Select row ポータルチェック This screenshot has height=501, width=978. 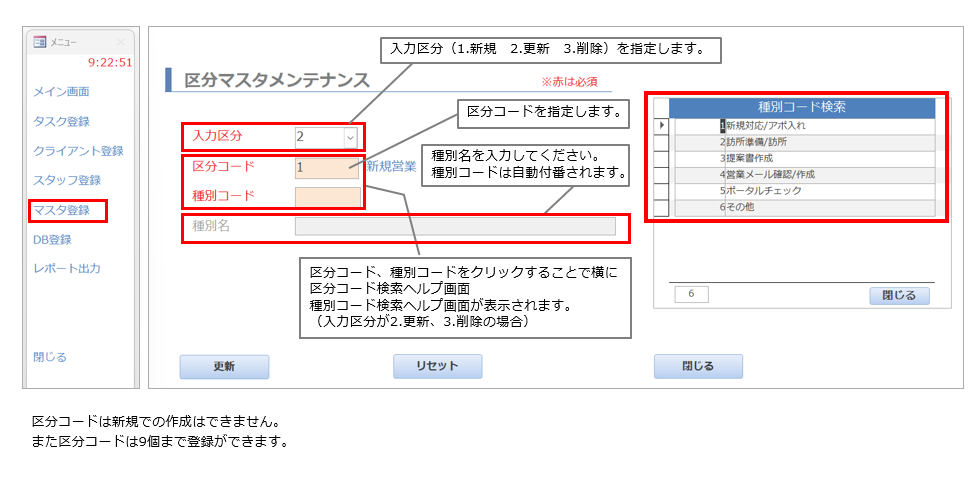coord(805,191)
